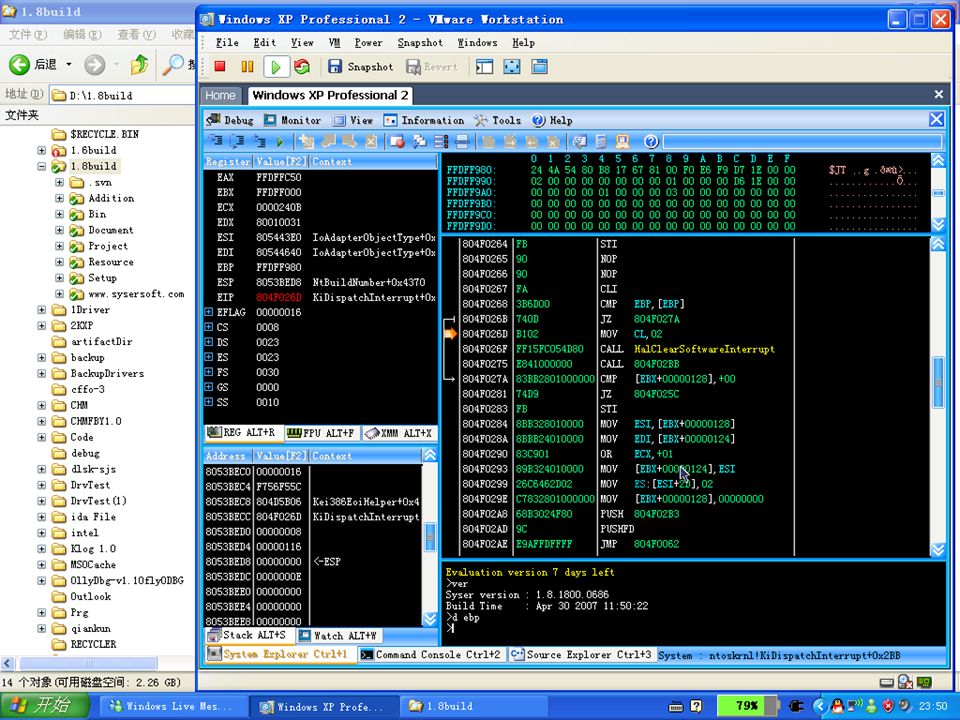Switch to the VMware Home tab
The image size is (960, 720).
tap(220, 96)
